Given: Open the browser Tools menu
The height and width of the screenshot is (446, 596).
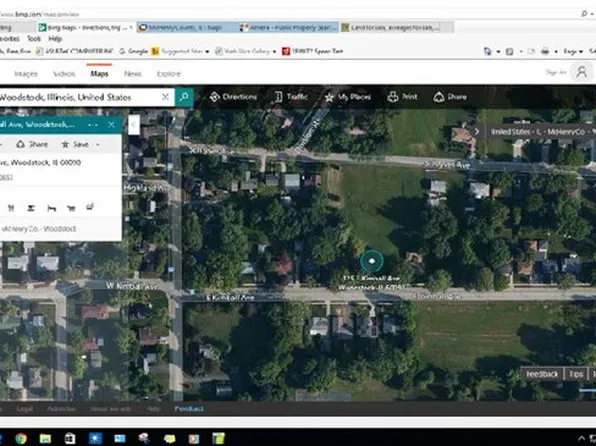Looking at the screenshot, I should click(34, 39).
